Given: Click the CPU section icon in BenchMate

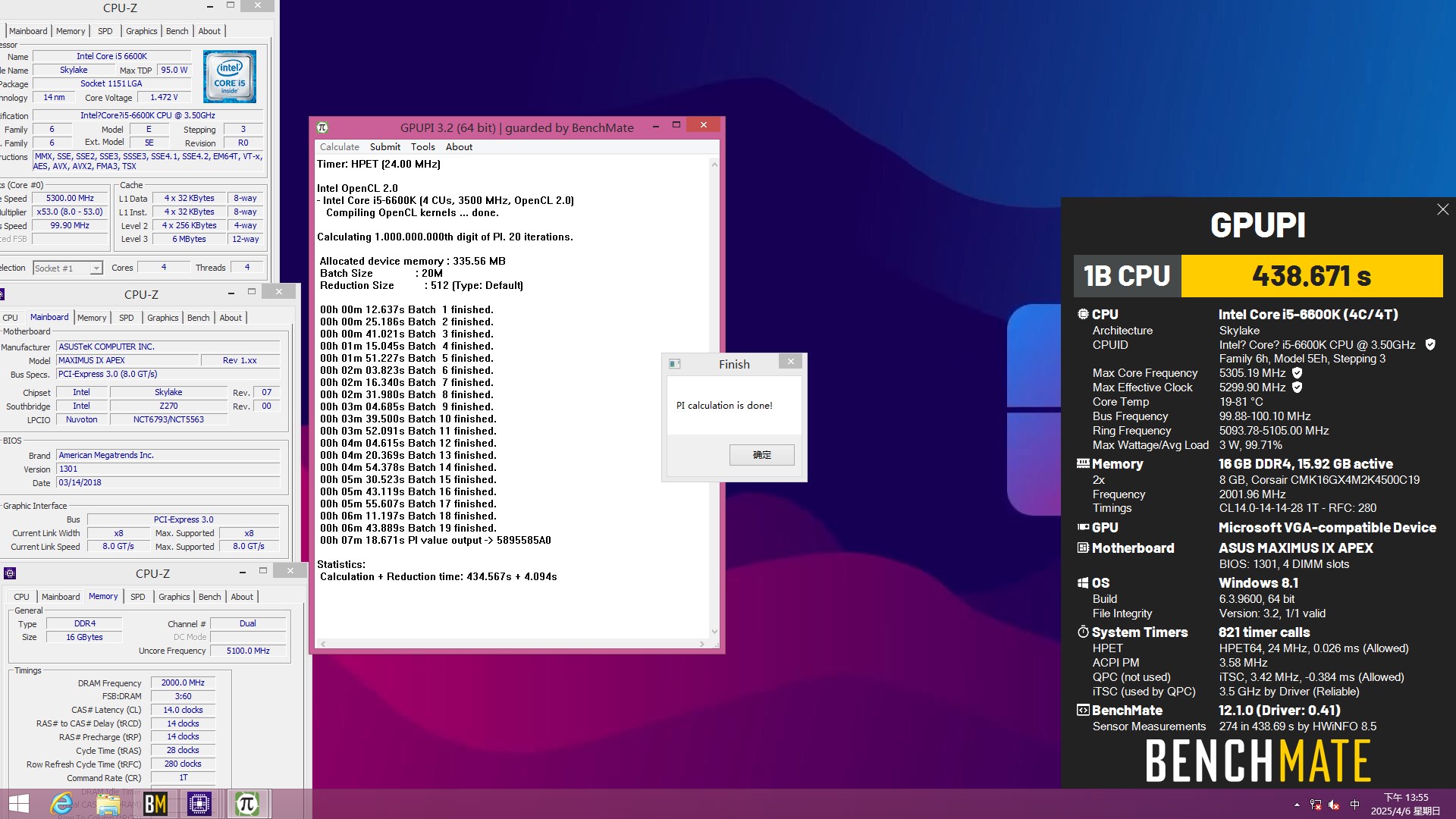Looking at the screenshot, I should click(x=1083, y=314).
